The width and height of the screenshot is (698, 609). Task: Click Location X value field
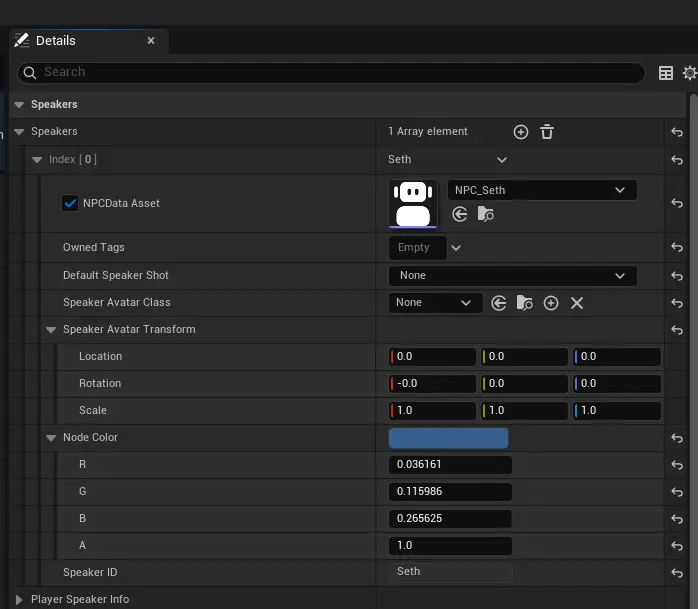click(432, 357)
